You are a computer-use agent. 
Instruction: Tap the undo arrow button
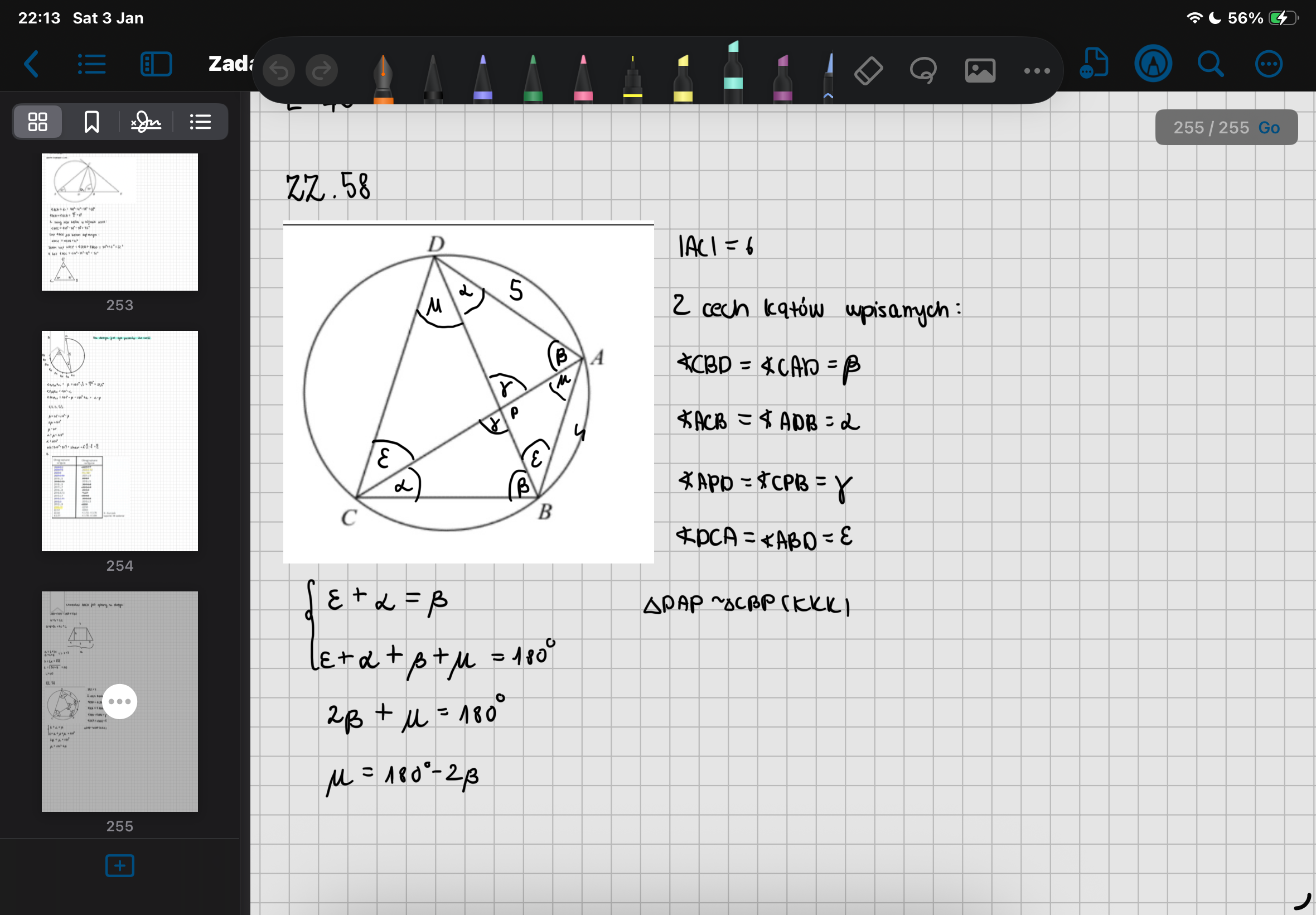[279, 71]
